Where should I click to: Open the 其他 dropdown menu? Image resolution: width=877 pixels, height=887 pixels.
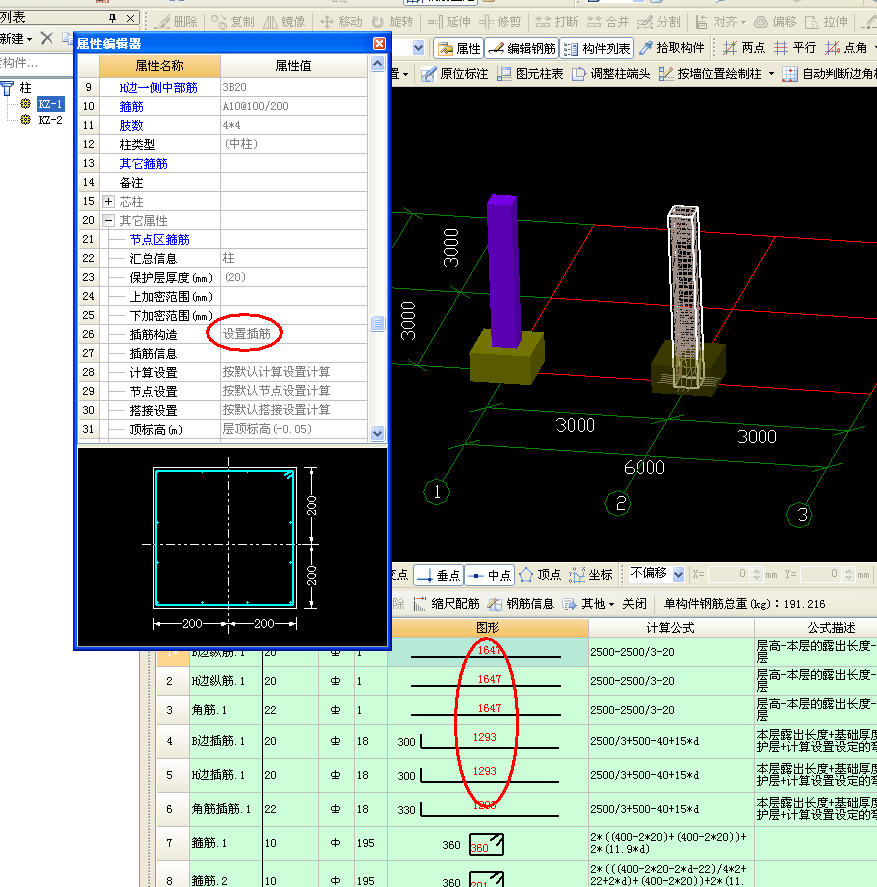click(x=585, y=604)
